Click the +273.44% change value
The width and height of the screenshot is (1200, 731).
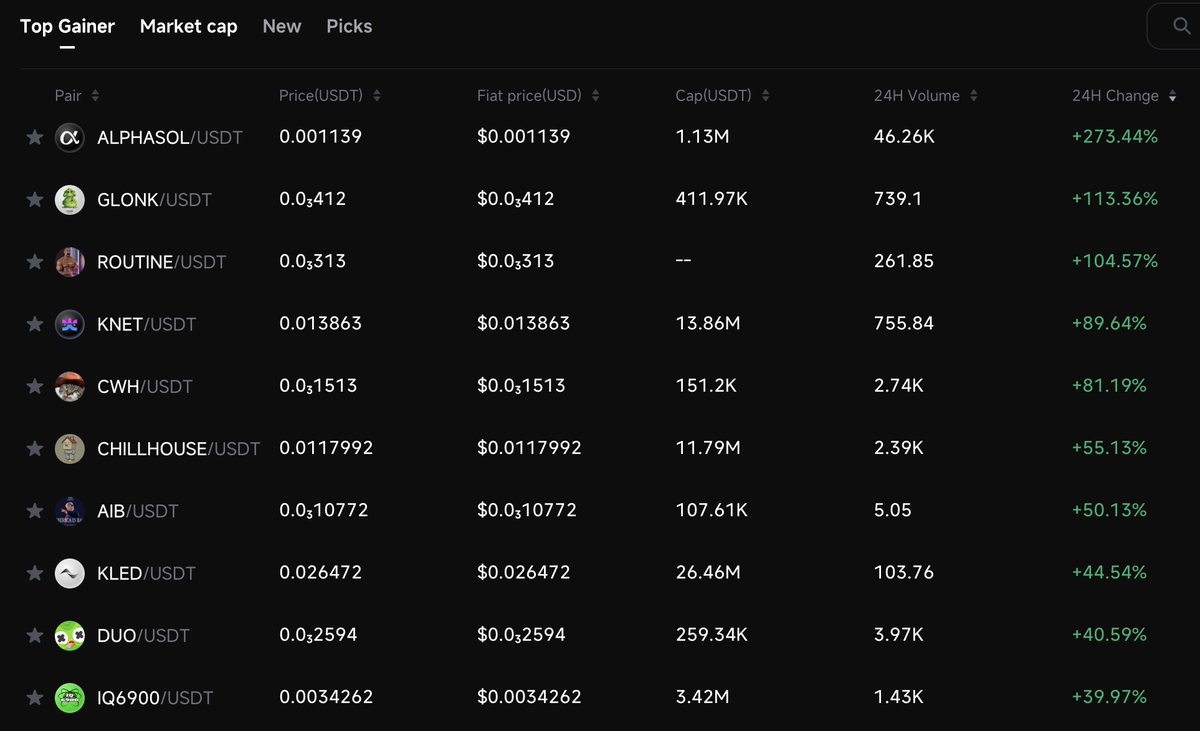tap(1115, 136)
